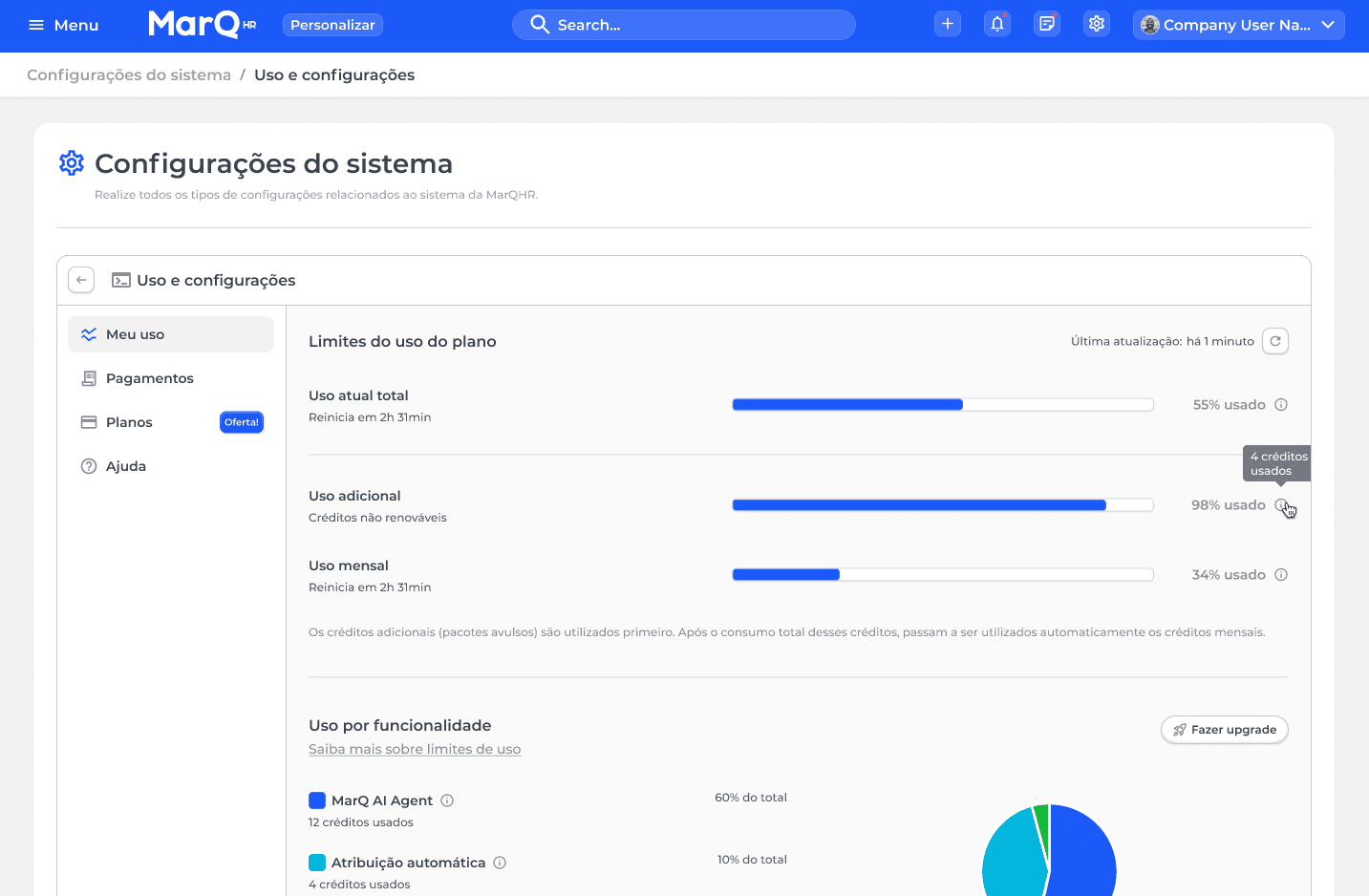1369x896 pixels.
Task: Click the Personalizar button
Action: point(332,25)
